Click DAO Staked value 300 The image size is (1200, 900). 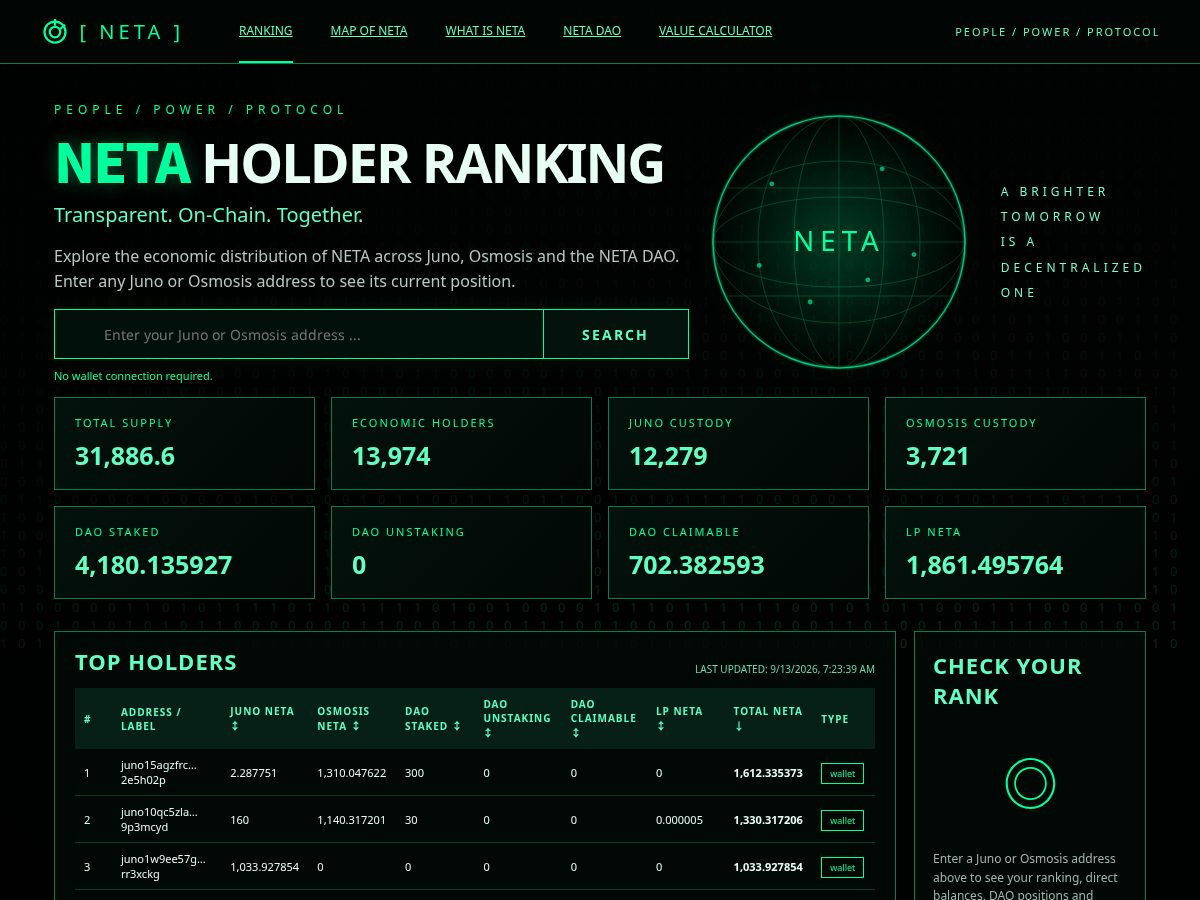coord(414,773)
